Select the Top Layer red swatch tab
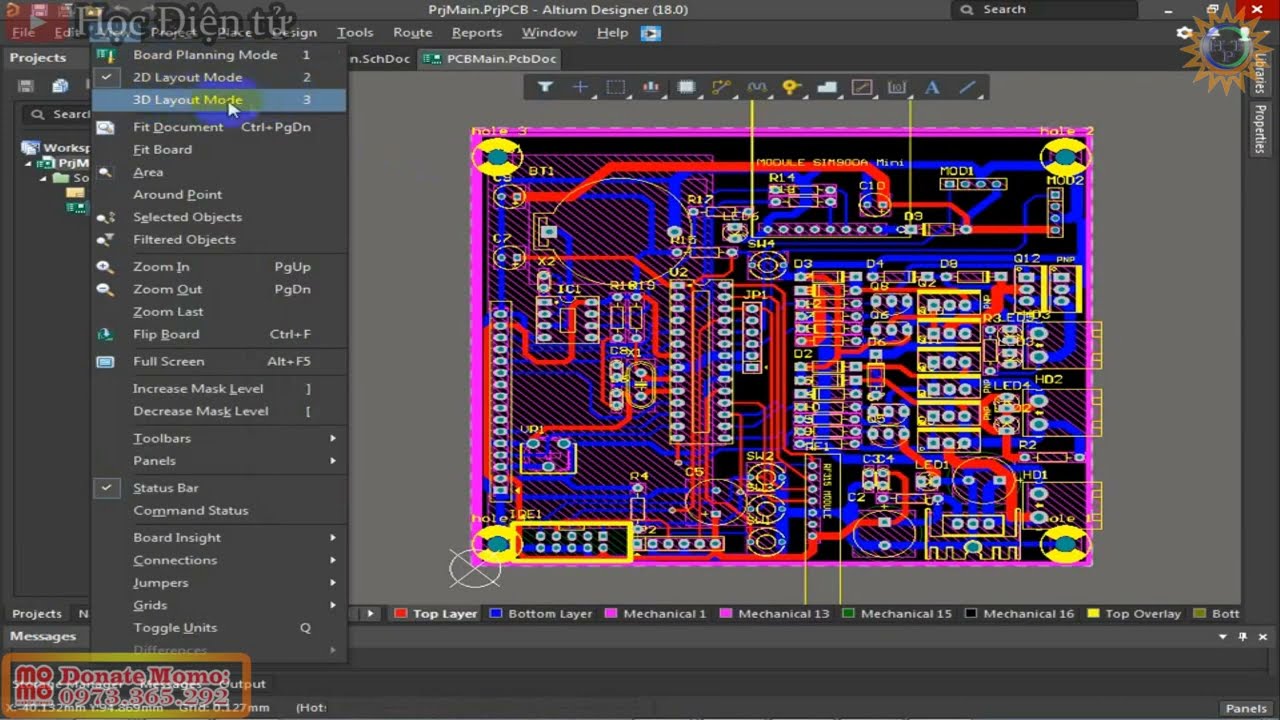Screen dimensions: 1280x720 pyautogui.click(x=436, y=614)
